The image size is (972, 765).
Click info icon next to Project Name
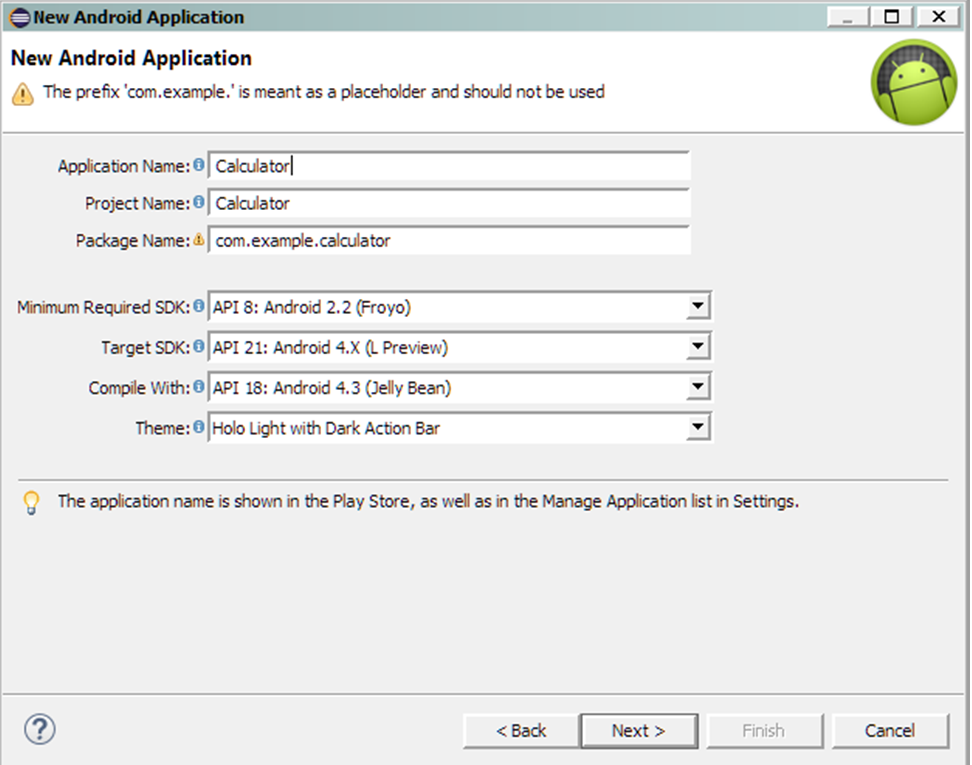(198, 202)
